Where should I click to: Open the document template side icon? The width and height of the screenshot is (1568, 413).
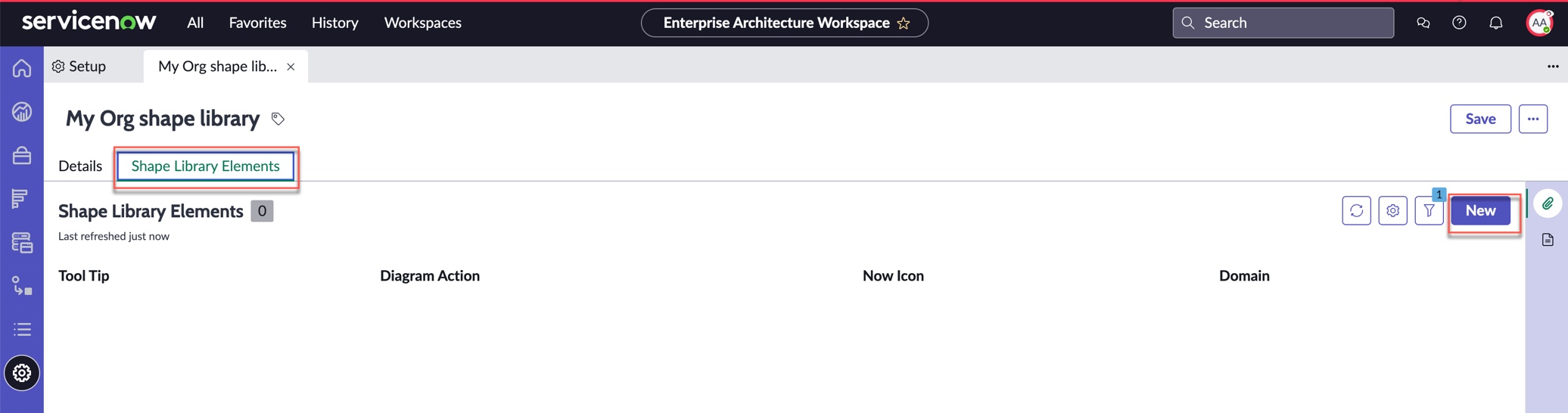(x=1548, y=240)
